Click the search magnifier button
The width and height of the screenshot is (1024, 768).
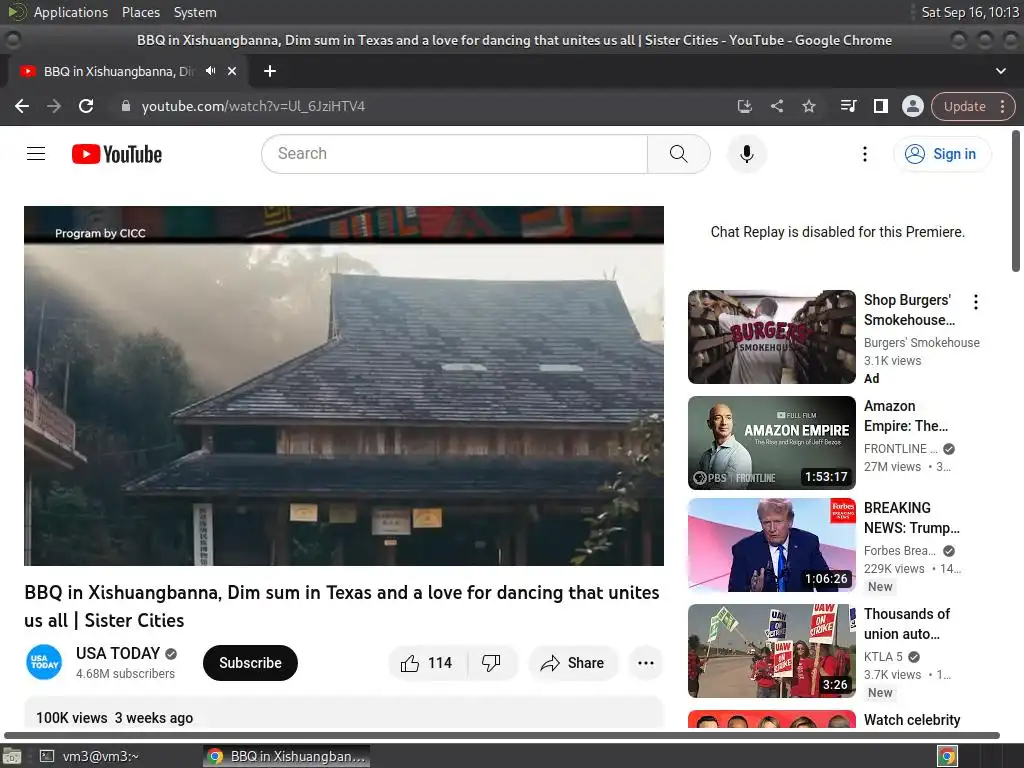679,154
